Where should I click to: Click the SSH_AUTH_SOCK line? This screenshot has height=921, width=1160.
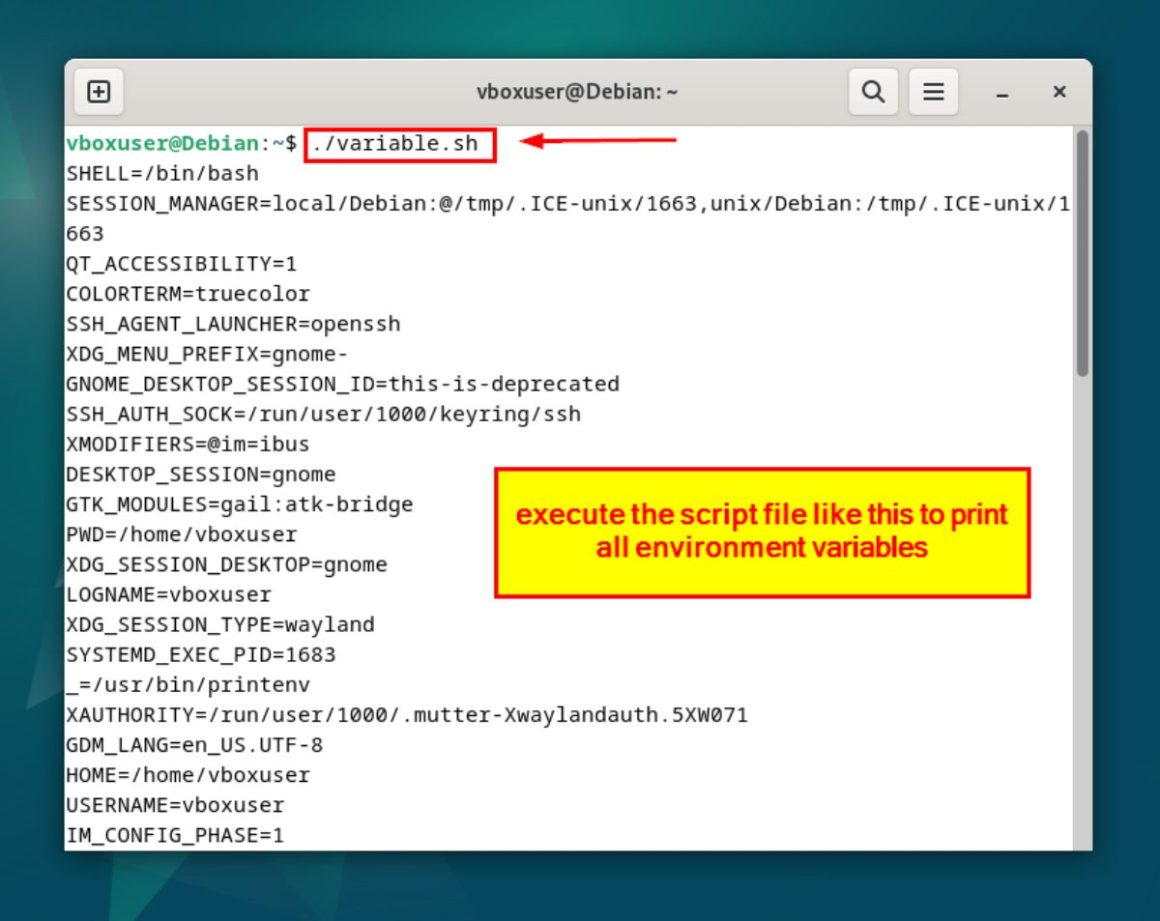(323, 414)
